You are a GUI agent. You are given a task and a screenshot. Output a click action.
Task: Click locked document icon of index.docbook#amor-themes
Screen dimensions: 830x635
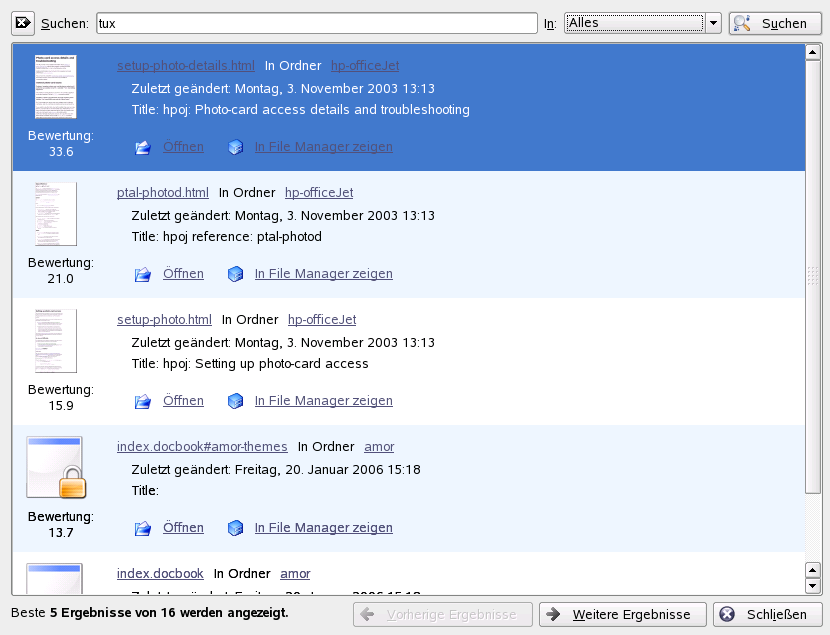[56, 467]
